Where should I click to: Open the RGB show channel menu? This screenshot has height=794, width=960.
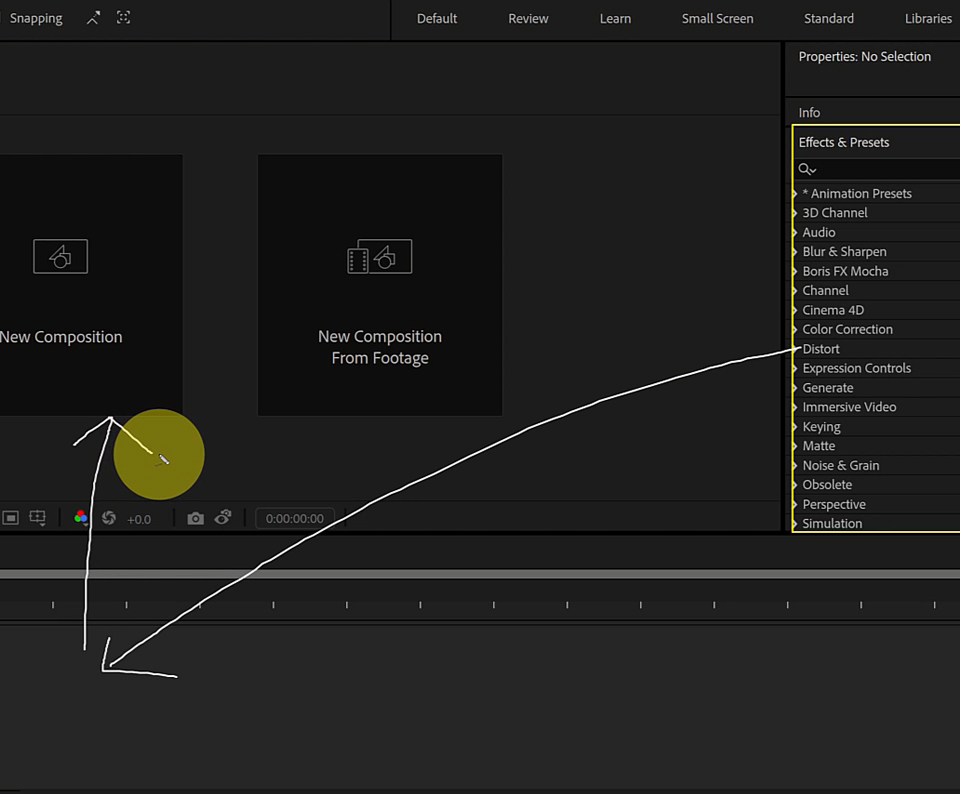click(81, 518)
